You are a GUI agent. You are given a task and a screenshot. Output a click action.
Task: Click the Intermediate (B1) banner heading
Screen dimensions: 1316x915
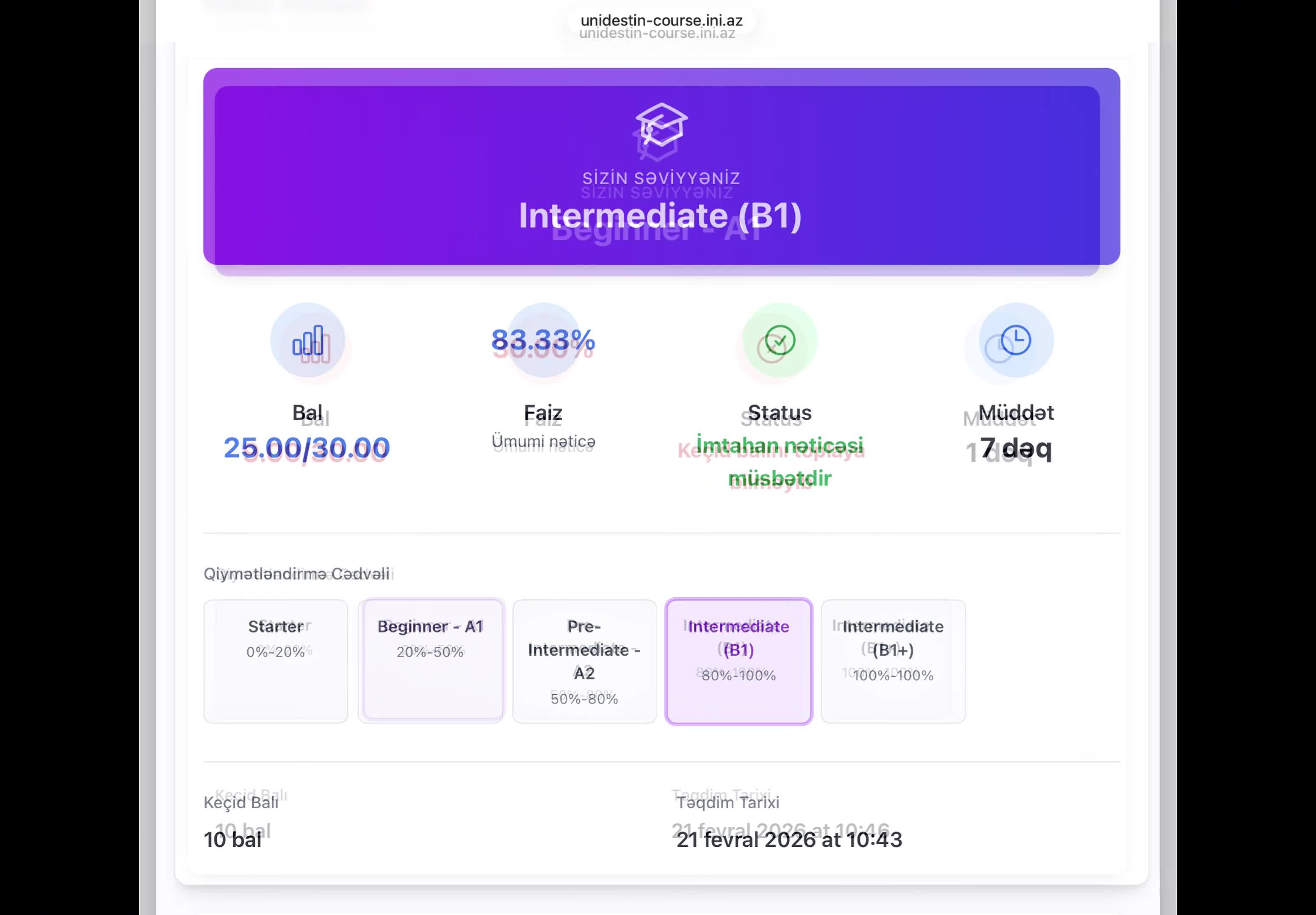(660, 216)
